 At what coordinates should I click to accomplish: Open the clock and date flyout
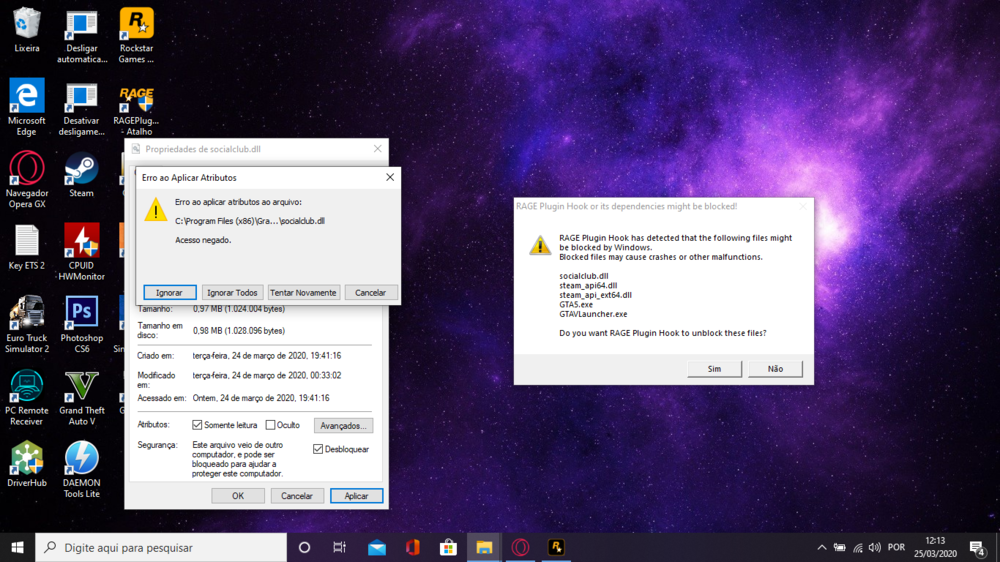point(935,547)
